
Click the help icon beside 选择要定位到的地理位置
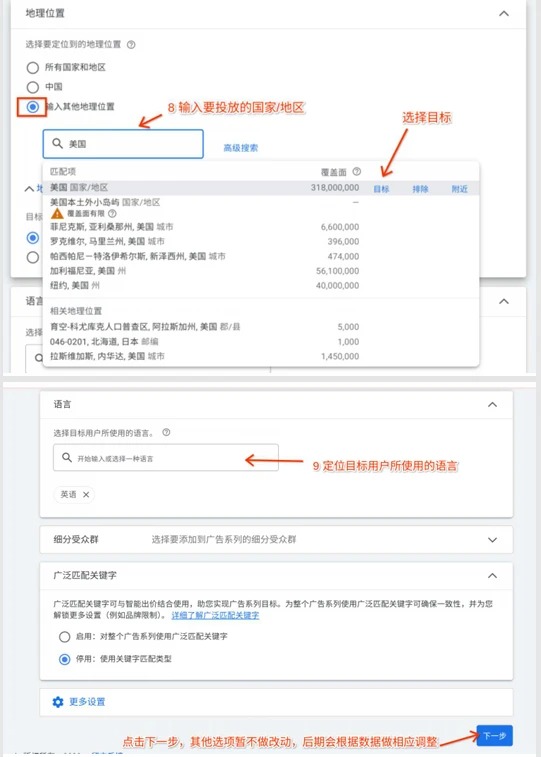tap(131, 44)
